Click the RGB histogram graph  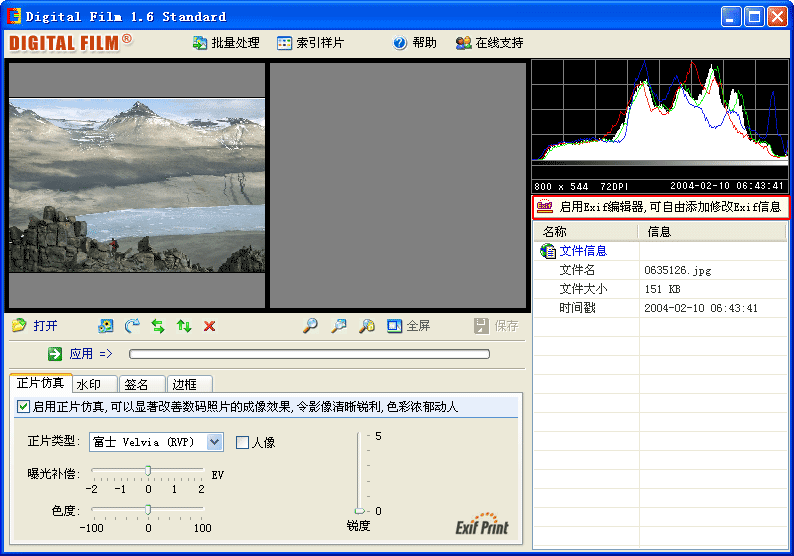(660, 111)
